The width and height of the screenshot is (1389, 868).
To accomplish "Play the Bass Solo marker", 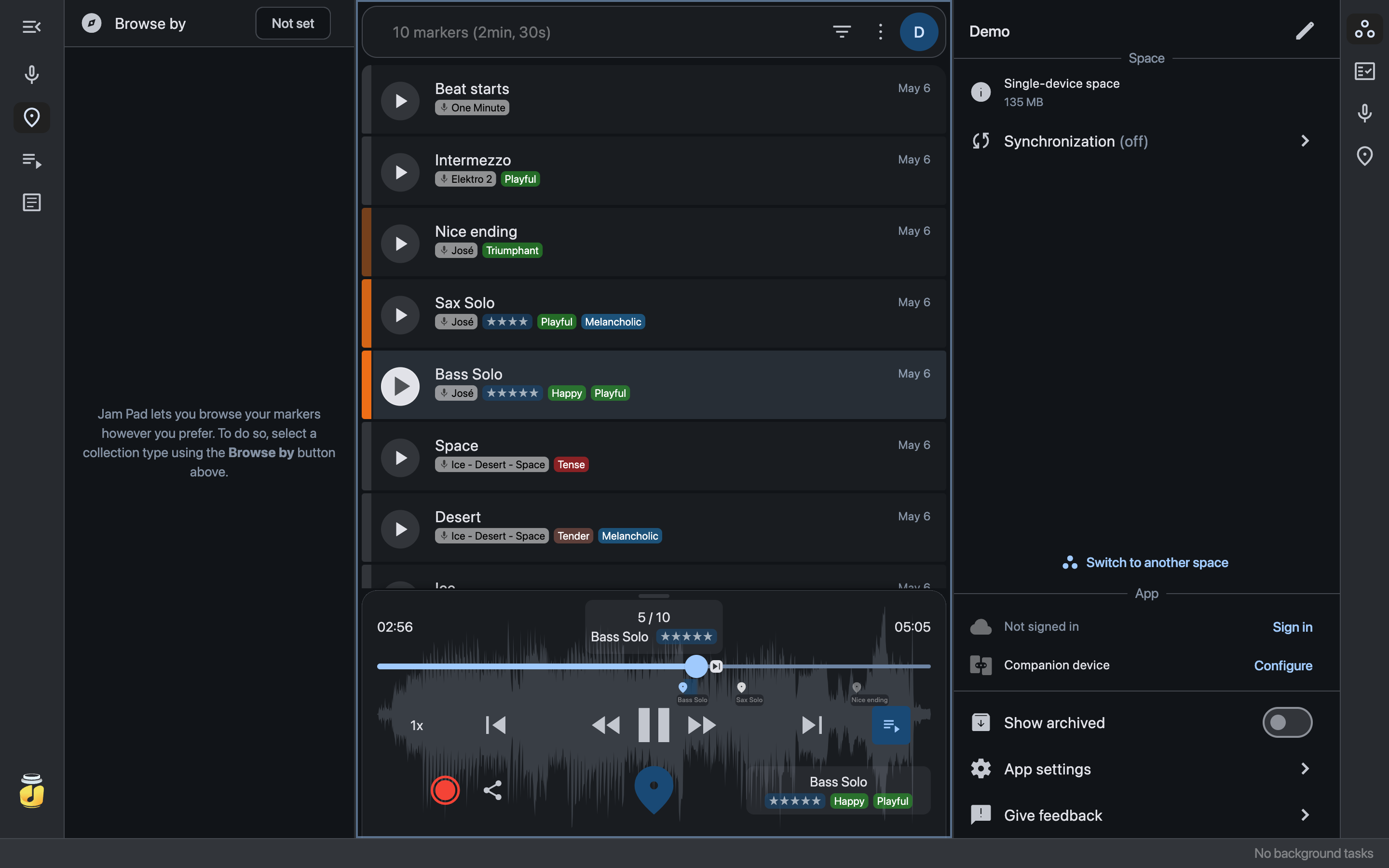I will click(400, 386).
